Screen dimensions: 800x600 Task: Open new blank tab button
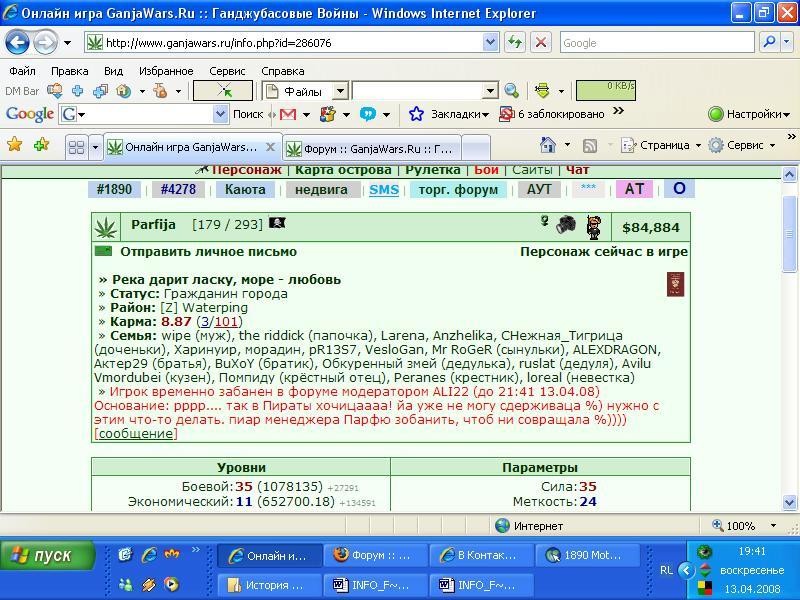pyautogui.click(x=476, y=148)
